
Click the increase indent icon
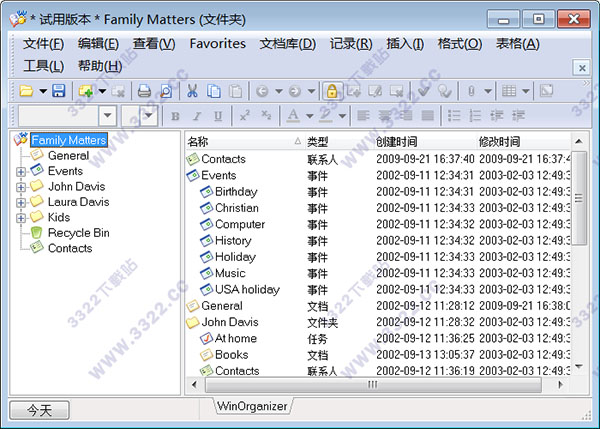pyautogui.click(x=518, y=116)
